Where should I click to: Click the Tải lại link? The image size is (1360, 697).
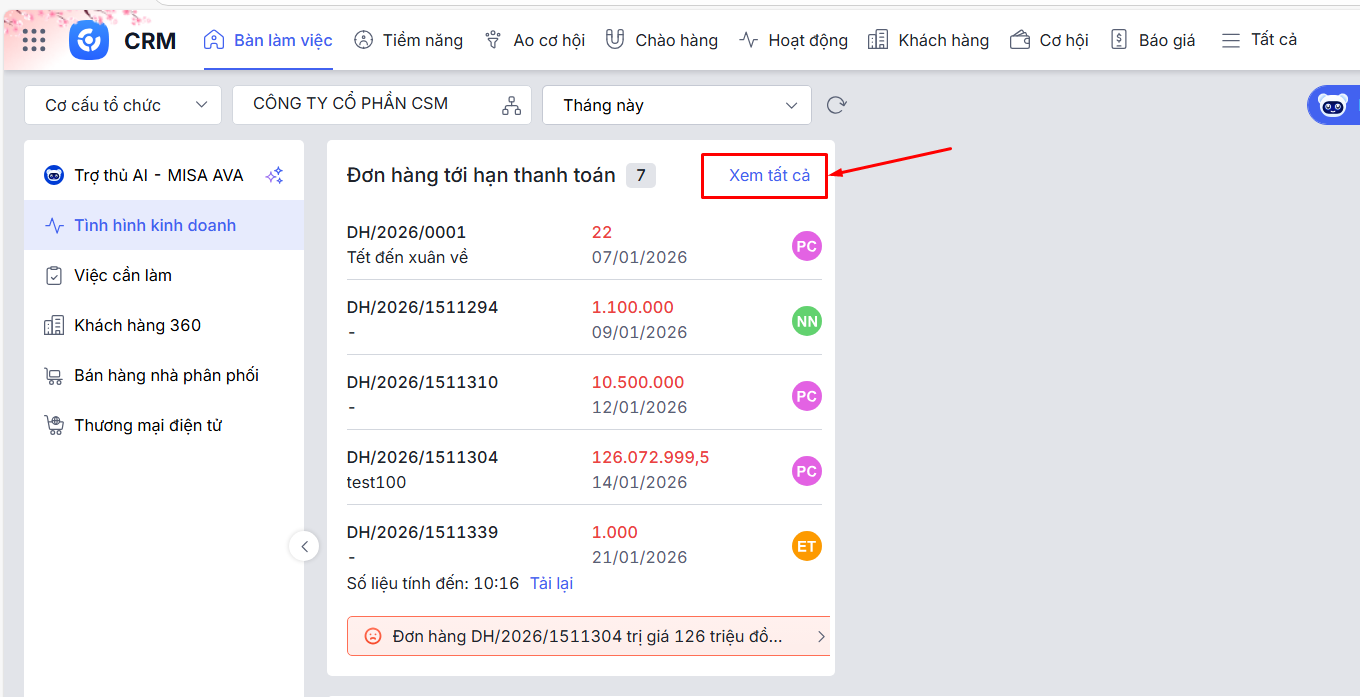(551, 583)
